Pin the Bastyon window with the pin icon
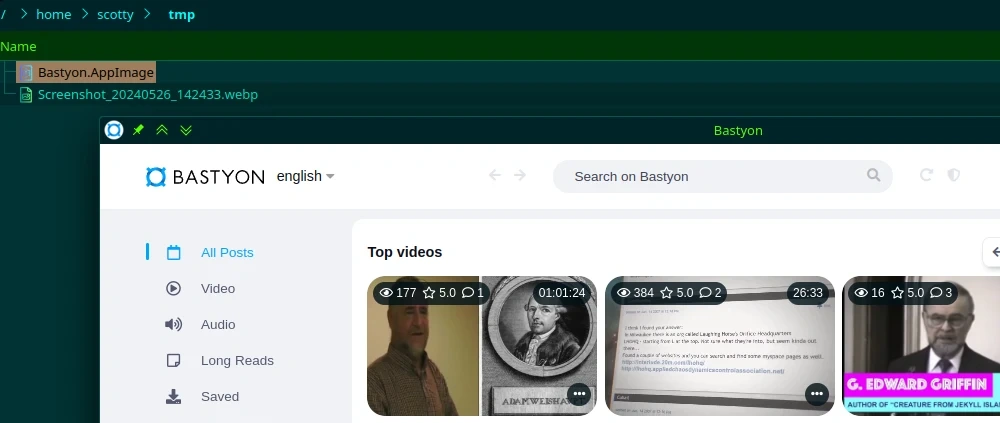Screen dimensions: 1000x423 138,130
